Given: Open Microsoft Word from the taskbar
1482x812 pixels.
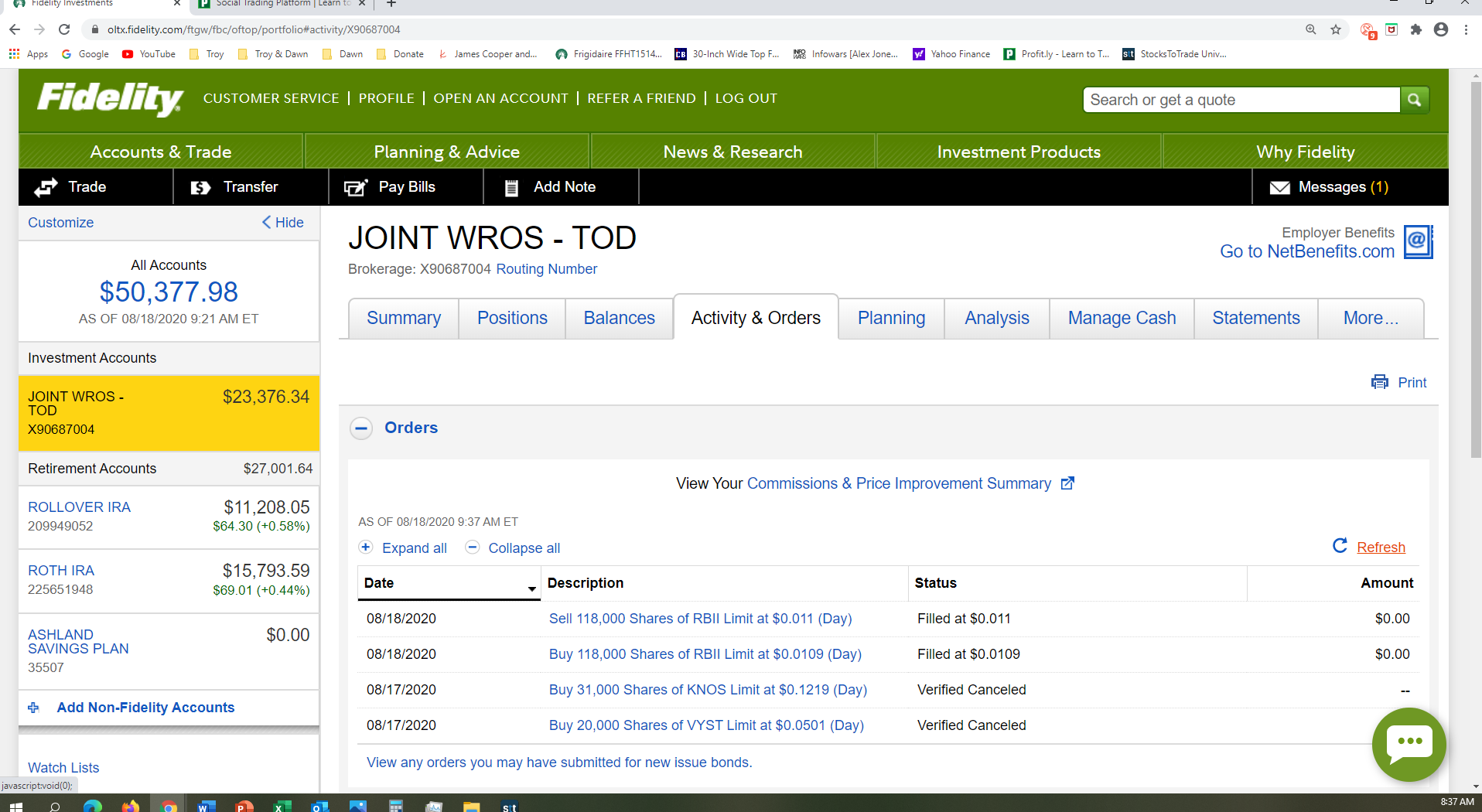Looking at the screenshot, I should (x=205, y=807).
